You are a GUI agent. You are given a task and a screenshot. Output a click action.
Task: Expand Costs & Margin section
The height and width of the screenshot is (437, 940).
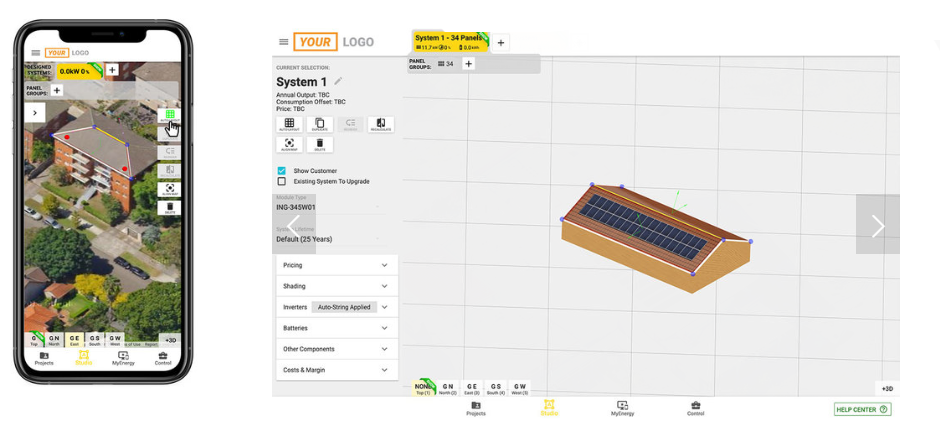coord(337,370)
